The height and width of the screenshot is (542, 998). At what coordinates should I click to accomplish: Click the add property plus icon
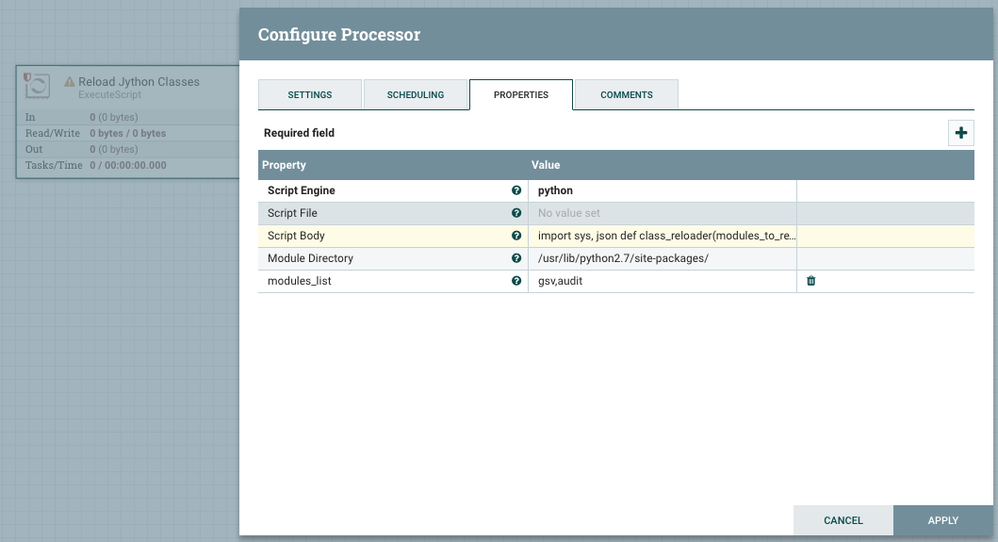[961, 133]
